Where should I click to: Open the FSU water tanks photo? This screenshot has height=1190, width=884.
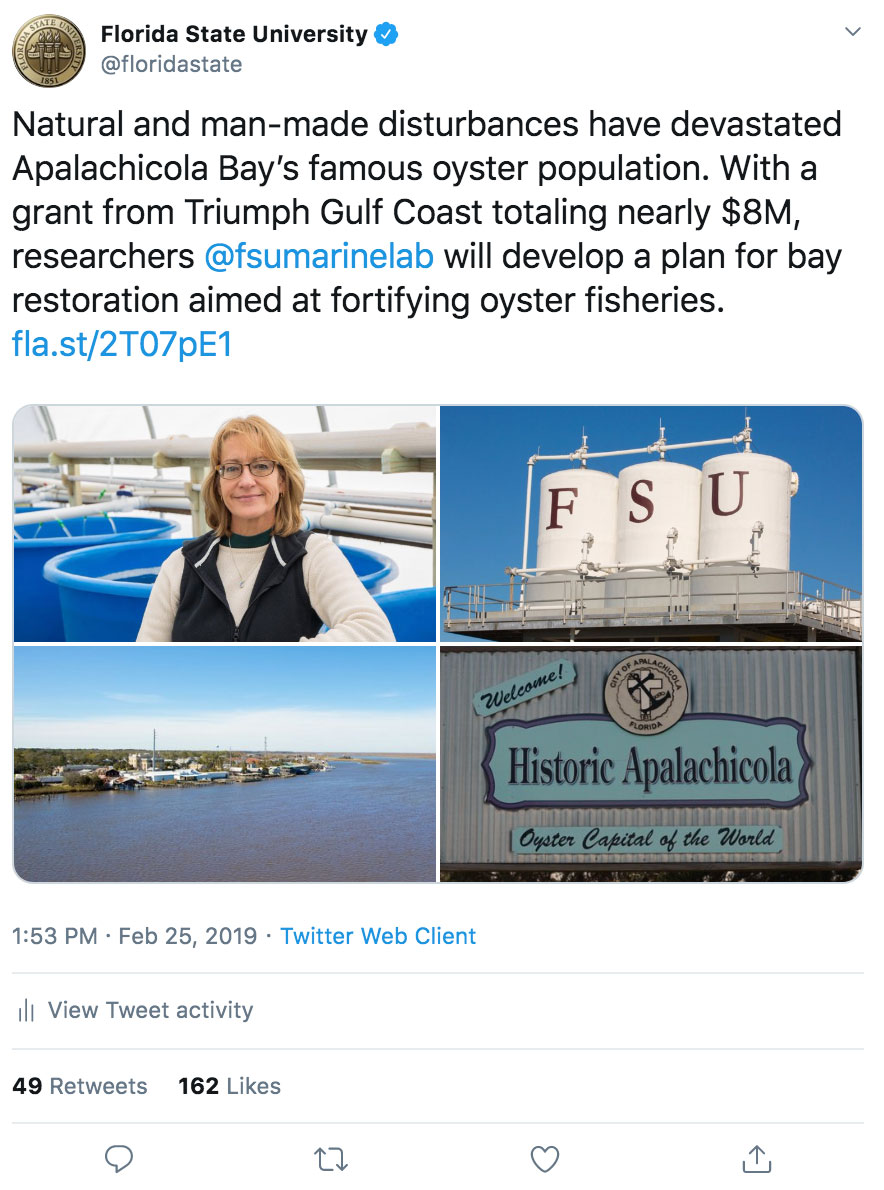(651, 524)
